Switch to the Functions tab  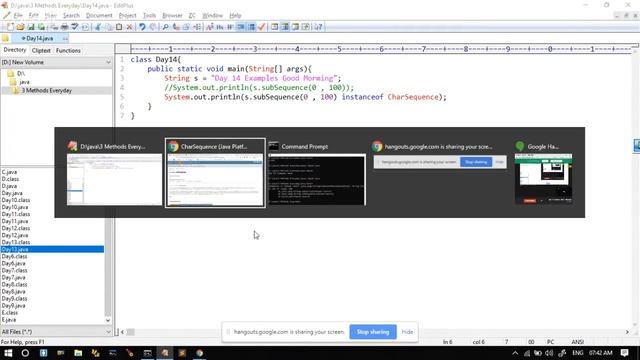68,51
